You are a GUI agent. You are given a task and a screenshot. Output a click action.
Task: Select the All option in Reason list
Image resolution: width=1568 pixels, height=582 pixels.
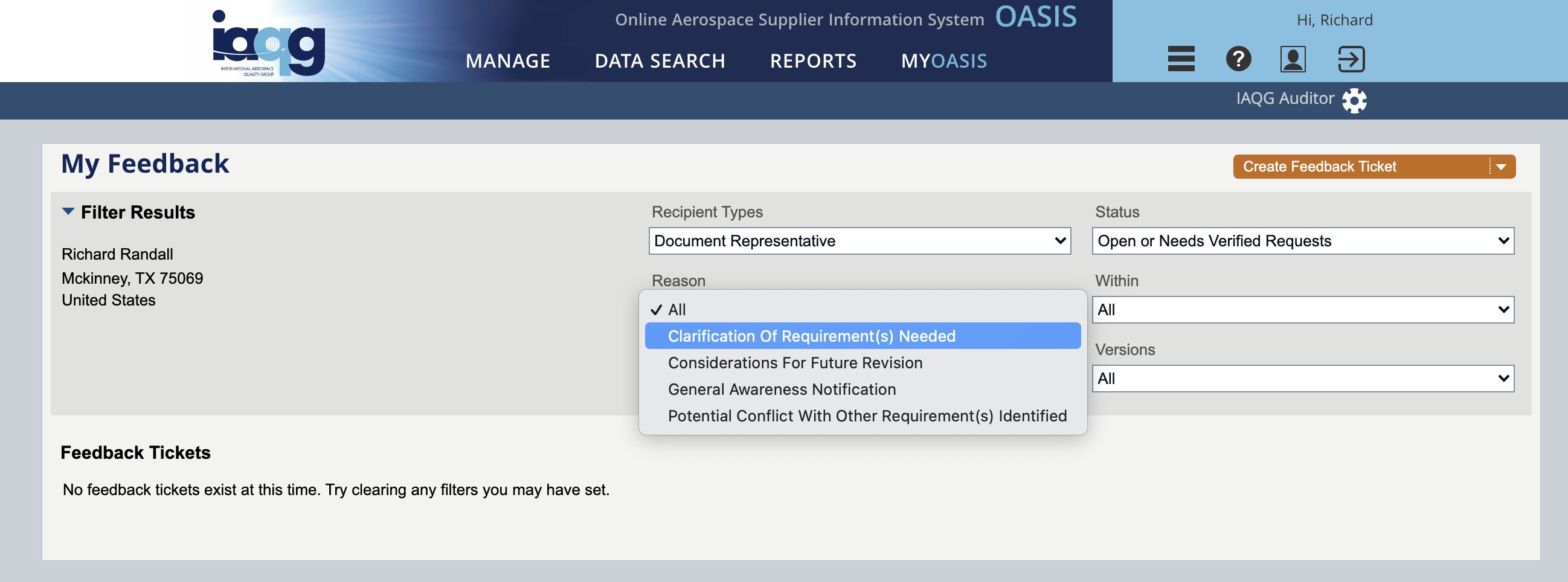pyautogui.click(x=863, y=310)
